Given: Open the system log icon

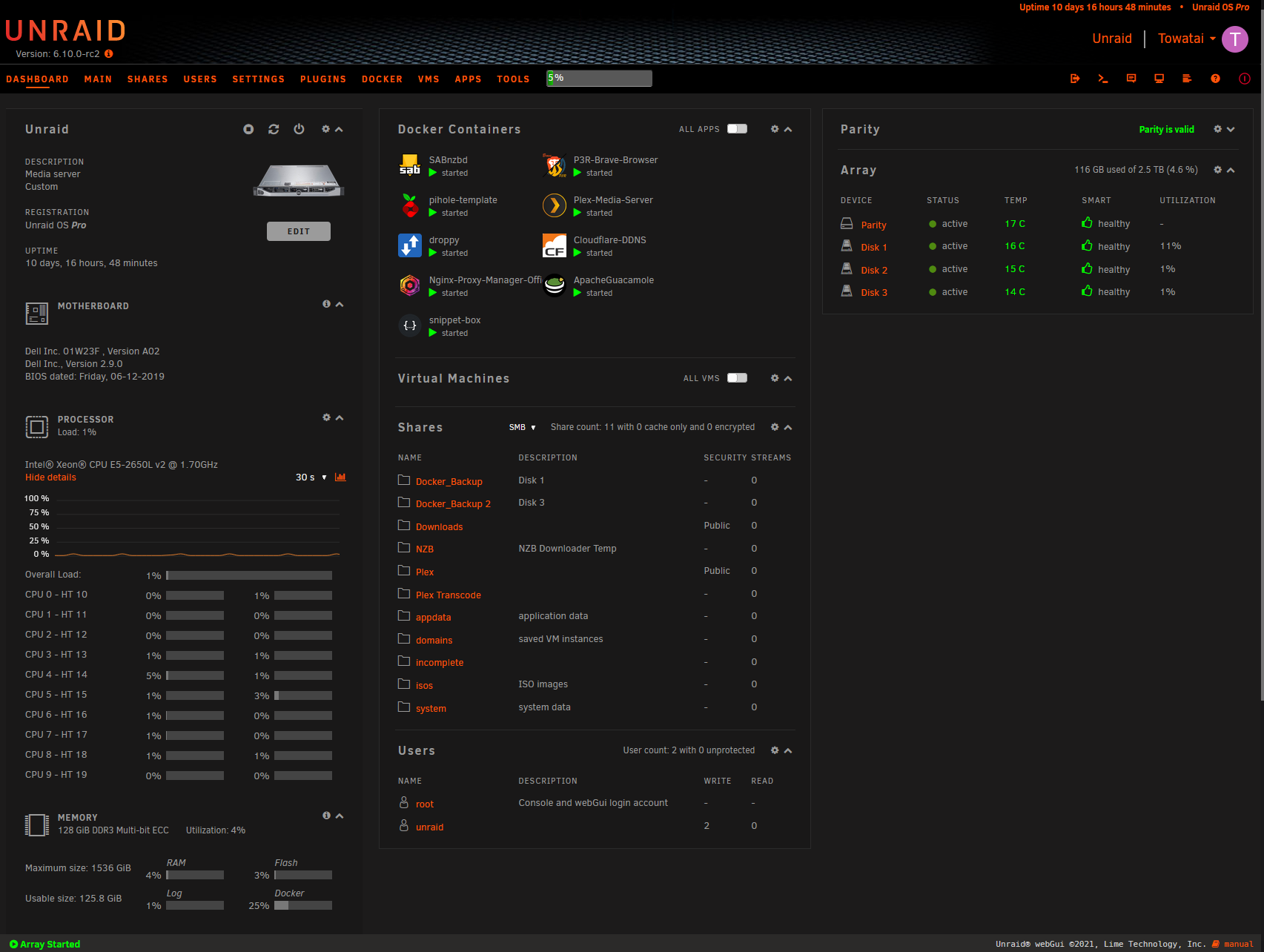Looking at the screenshot, I should (x=1187, y=79).
